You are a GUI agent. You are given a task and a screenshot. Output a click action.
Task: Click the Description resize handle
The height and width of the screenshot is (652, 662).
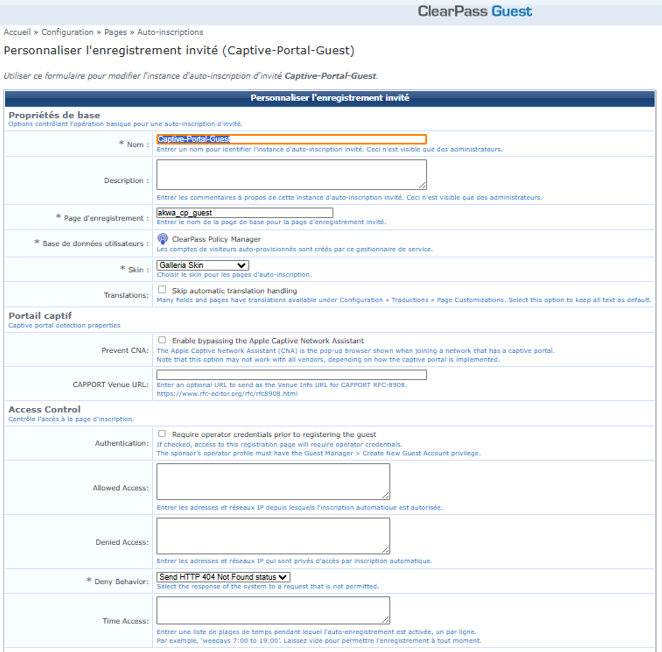point(423,186)
